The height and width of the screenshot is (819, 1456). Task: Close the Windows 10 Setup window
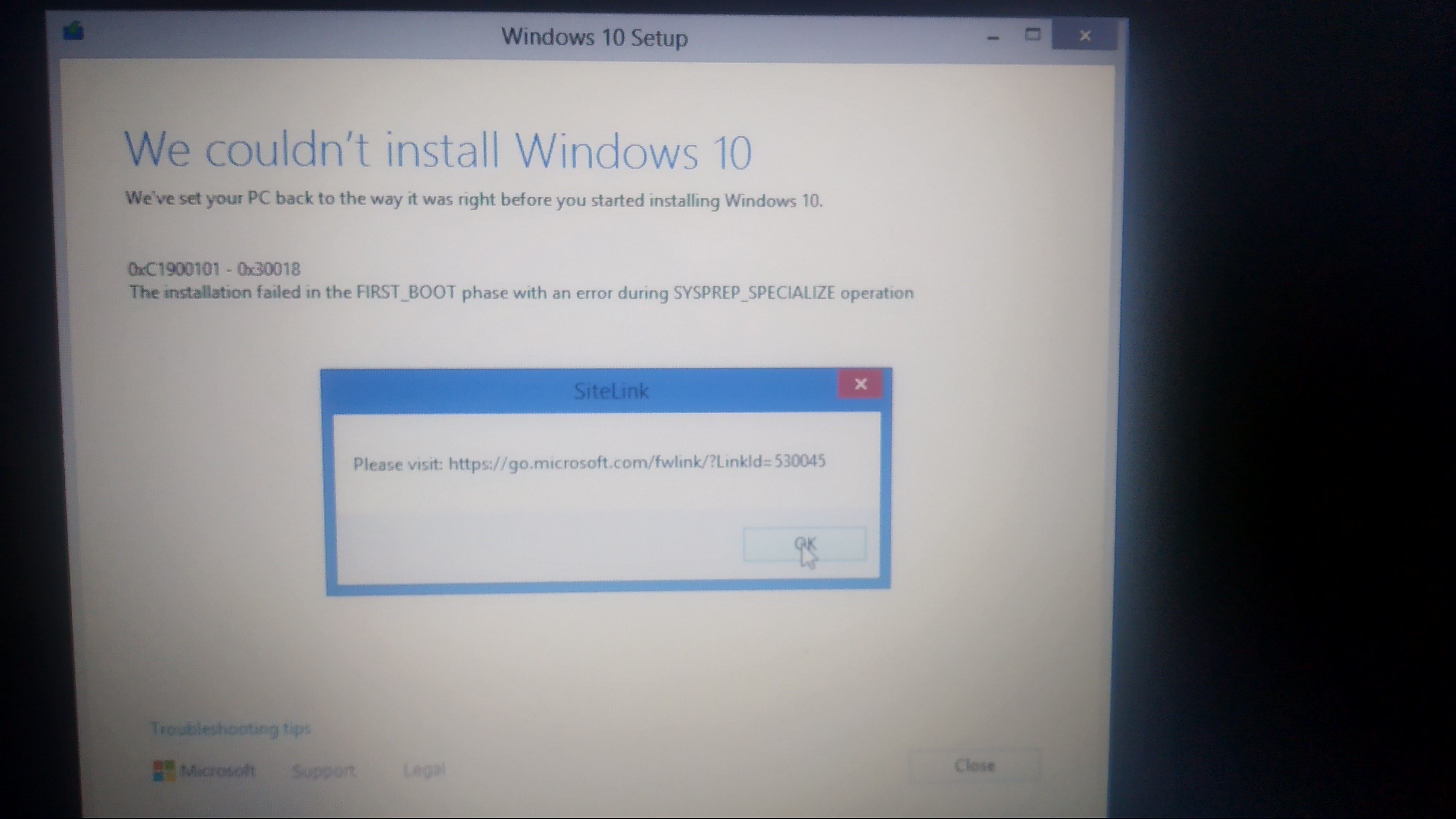[x=1085, y=36]
